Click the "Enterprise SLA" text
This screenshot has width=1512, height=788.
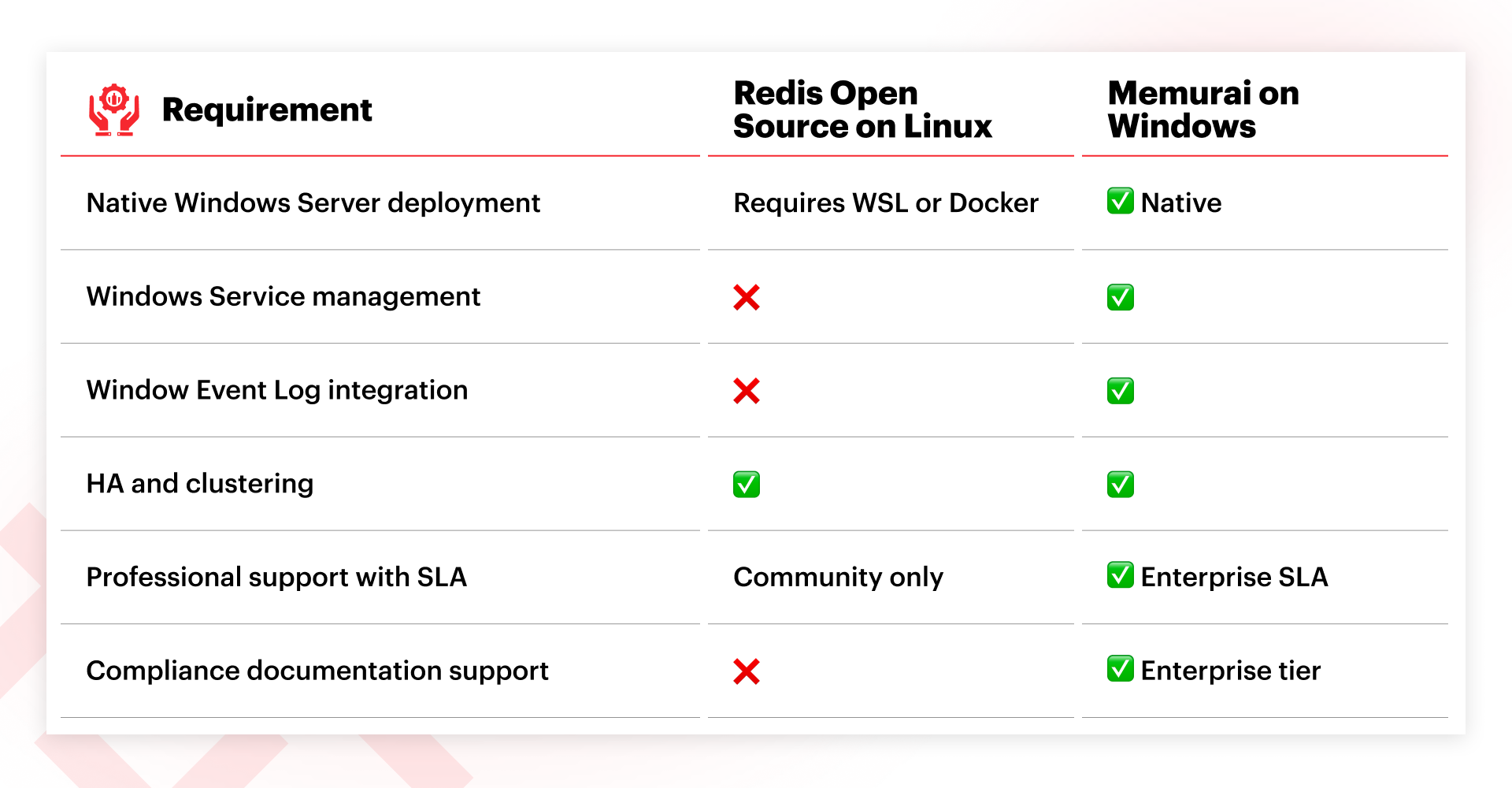click(1234, 578)
